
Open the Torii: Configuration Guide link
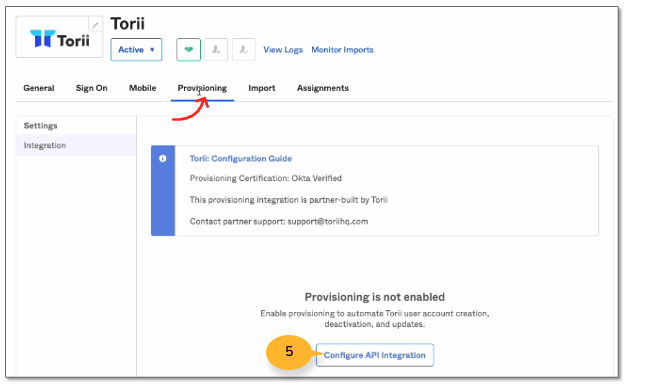[241, 158]
